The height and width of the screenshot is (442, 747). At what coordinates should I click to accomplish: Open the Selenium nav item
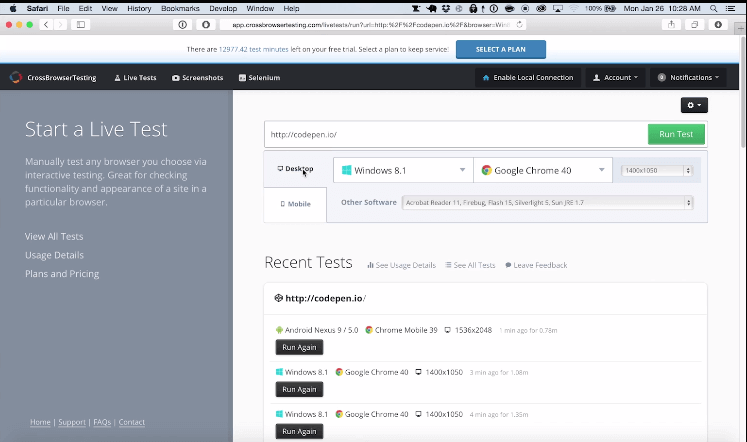pyautogui.click(x=259, y=78)
